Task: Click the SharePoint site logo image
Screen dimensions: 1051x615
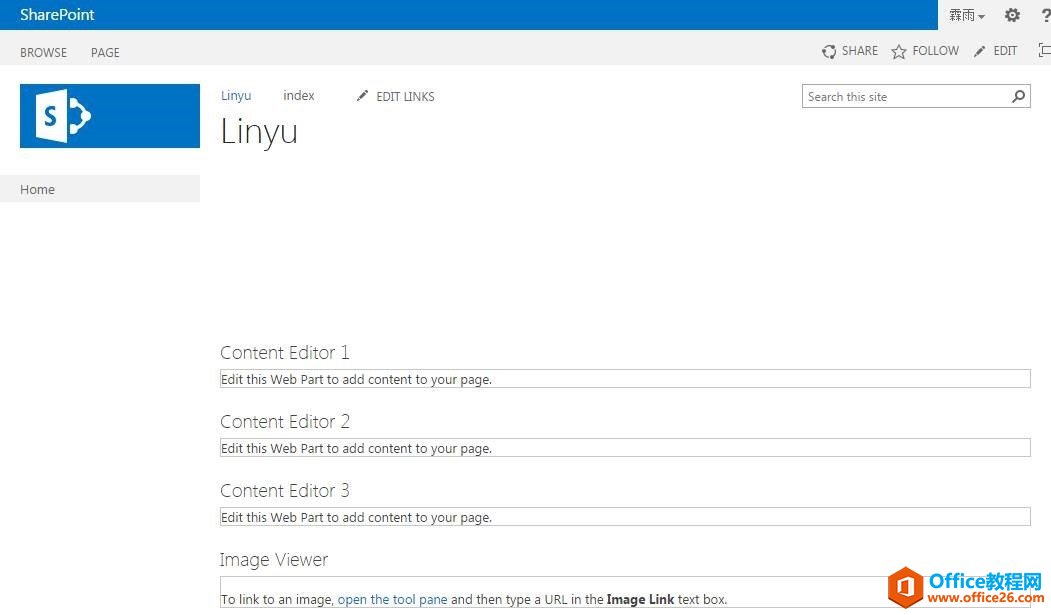Action: tap(110, 116)
